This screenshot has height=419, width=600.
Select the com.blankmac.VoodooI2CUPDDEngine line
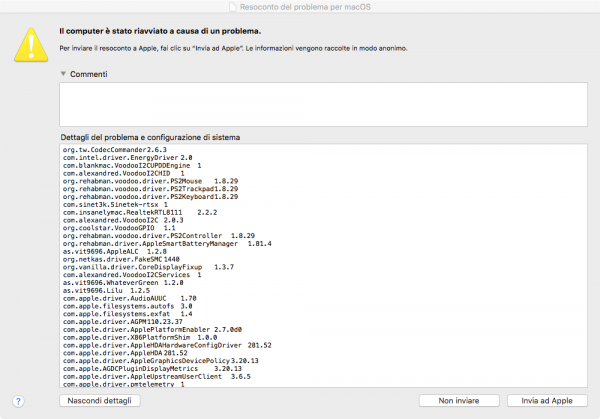click(x=132, y=165)
